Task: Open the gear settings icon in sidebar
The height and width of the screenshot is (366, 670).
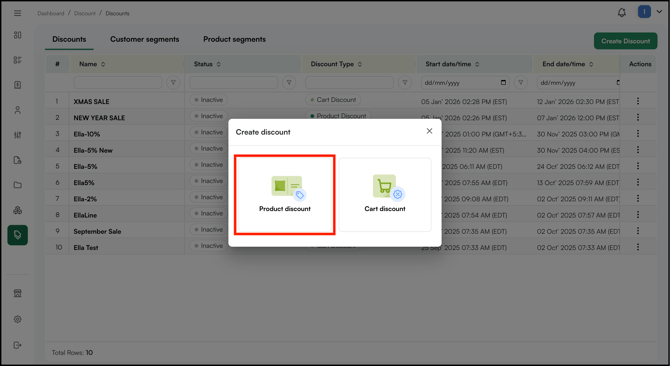Action: pos(18,319)
